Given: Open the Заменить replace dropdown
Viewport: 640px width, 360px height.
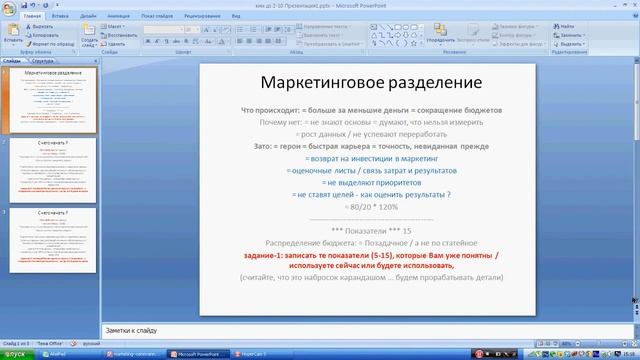Looking at the screenshot, I should click(569, 35).
